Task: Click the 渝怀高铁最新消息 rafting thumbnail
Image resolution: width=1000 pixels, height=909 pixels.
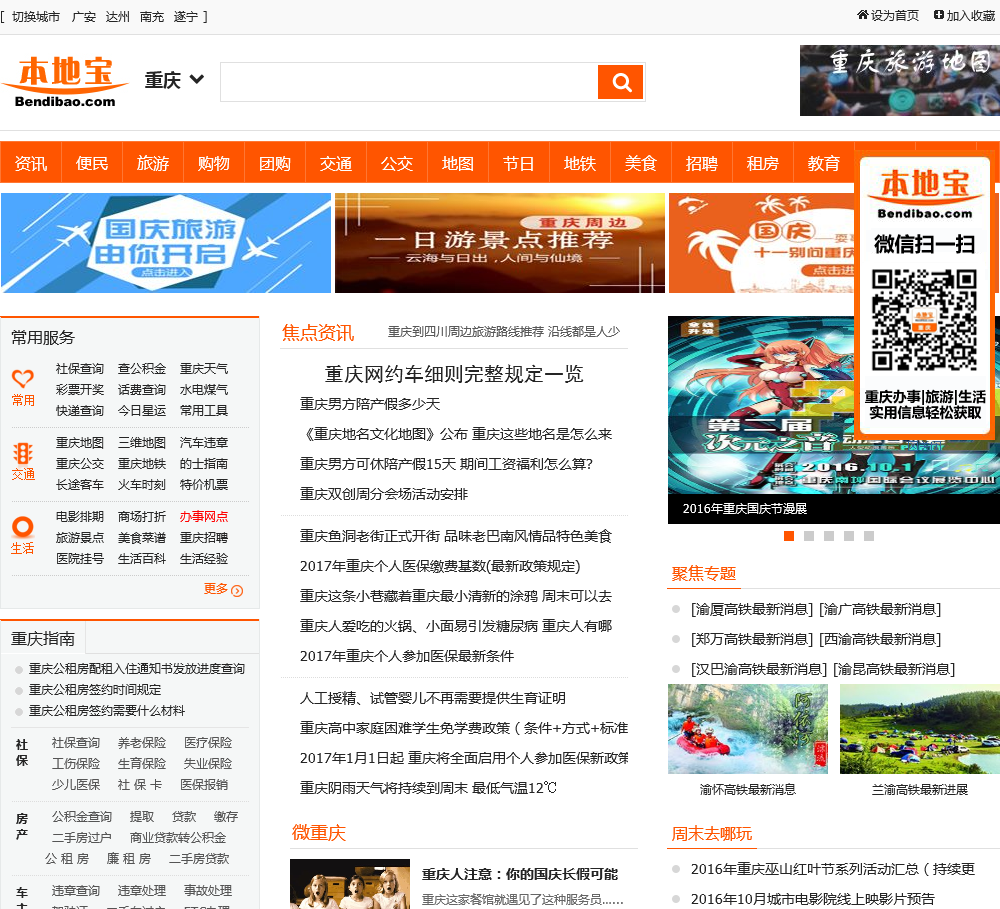Action: click(747, 728)
